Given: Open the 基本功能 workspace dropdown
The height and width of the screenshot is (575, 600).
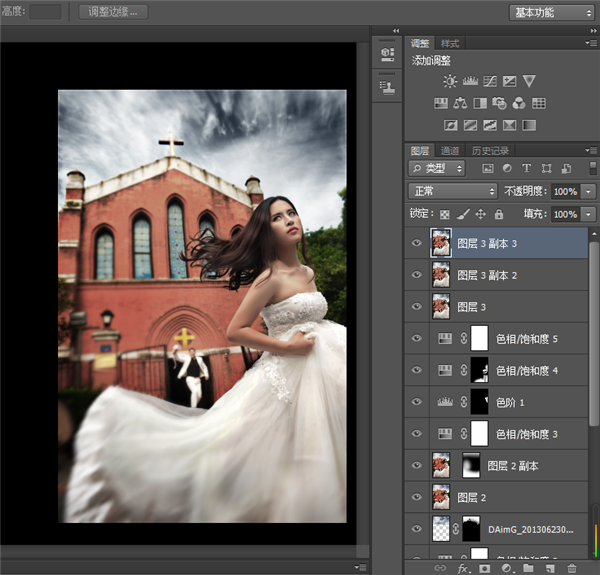Looking at the screenshot, I should click(x=552, y=13).
